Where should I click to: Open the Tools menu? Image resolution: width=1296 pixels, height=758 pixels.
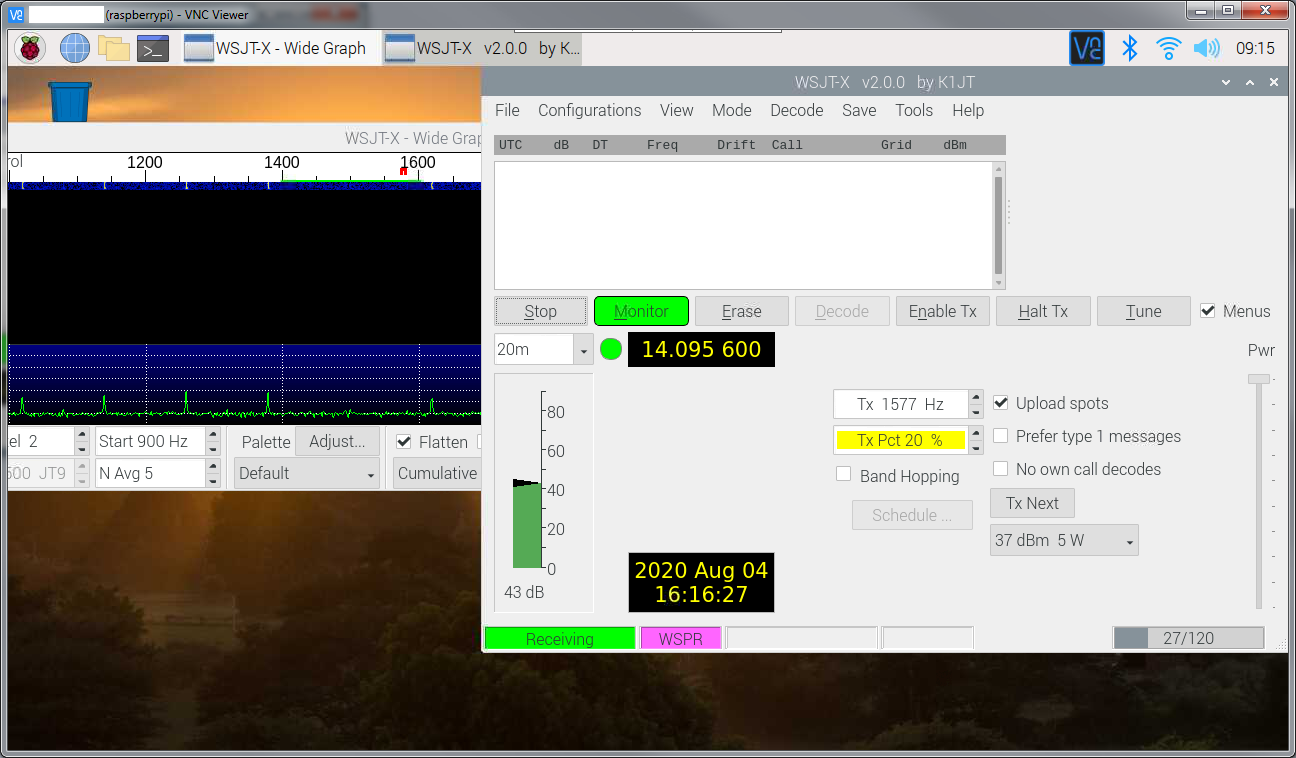click(914, 110)
